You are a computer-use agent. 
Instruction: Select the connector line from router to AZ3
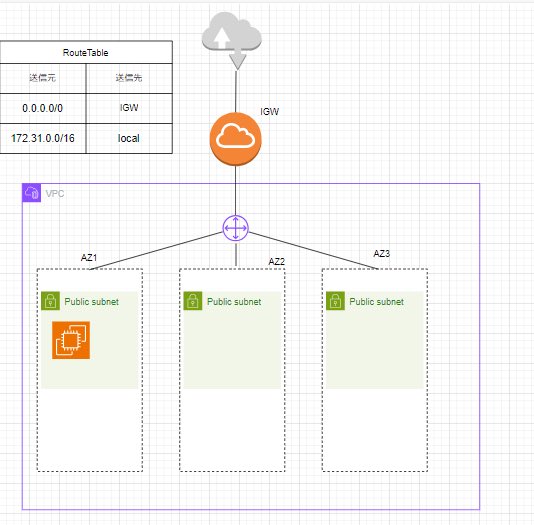pos(313,251)
